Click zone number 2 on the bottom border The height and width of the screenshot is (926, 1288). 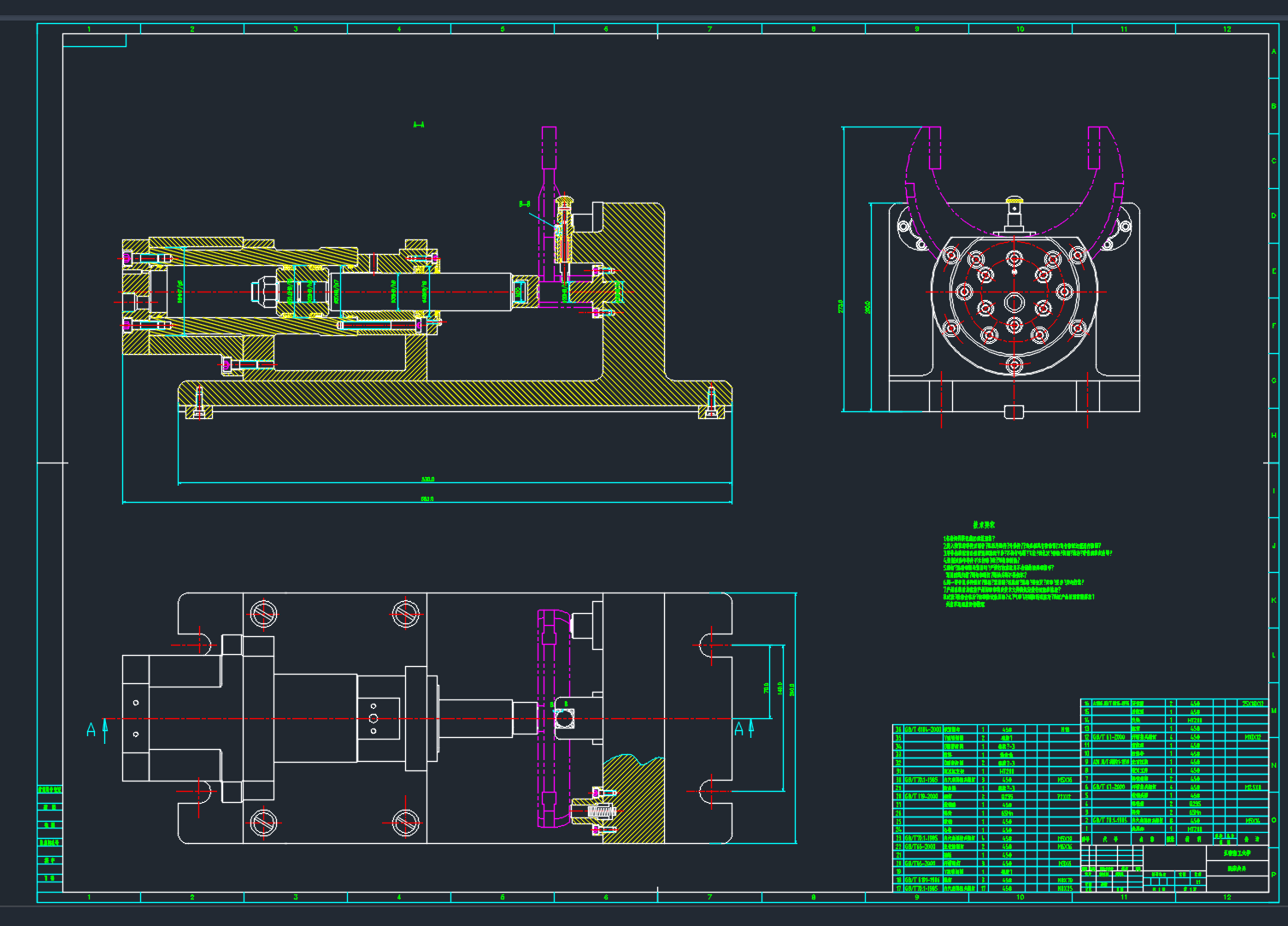pyautogui.click(x=192, y=897)
